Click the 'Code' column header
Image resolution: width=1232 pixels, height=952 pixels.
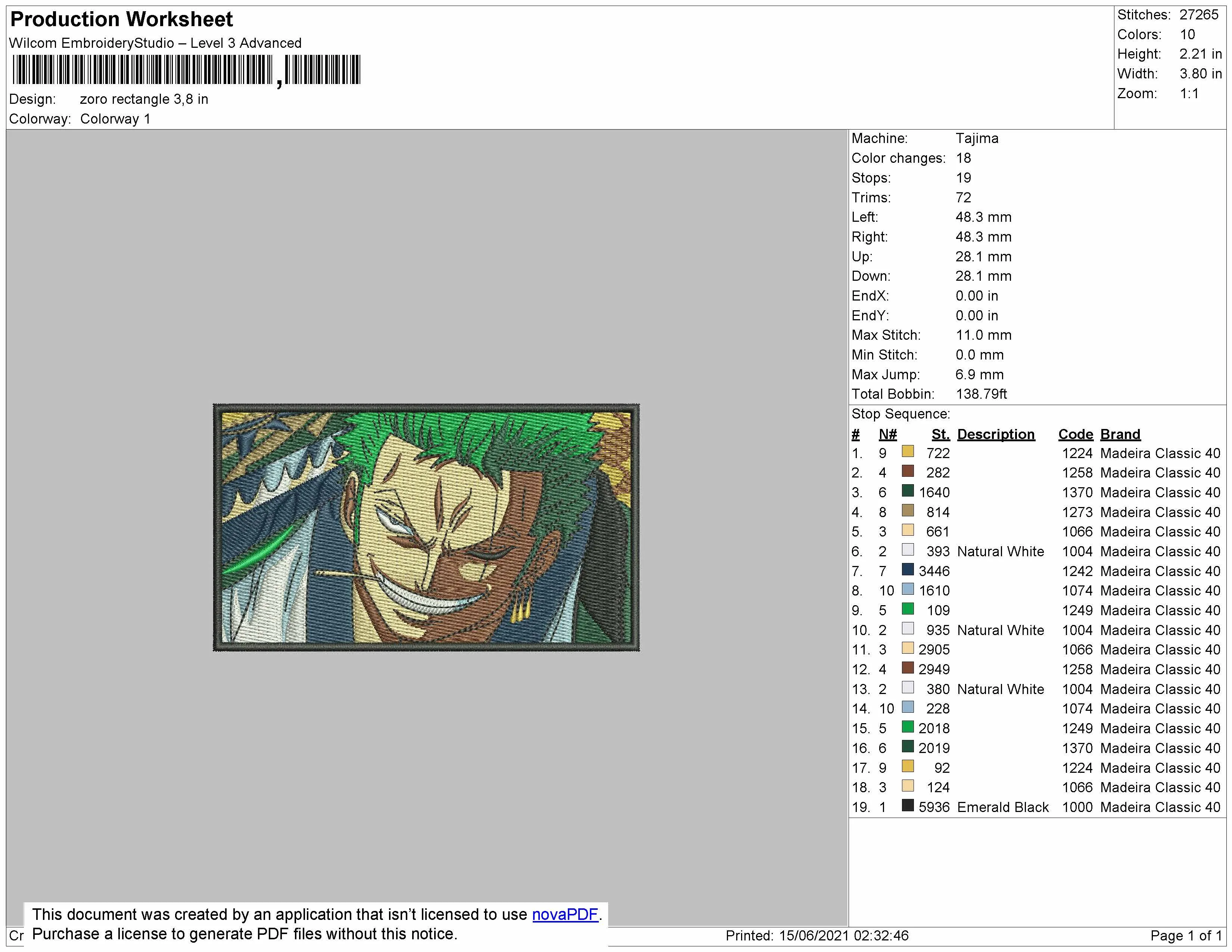point(1076,434)
